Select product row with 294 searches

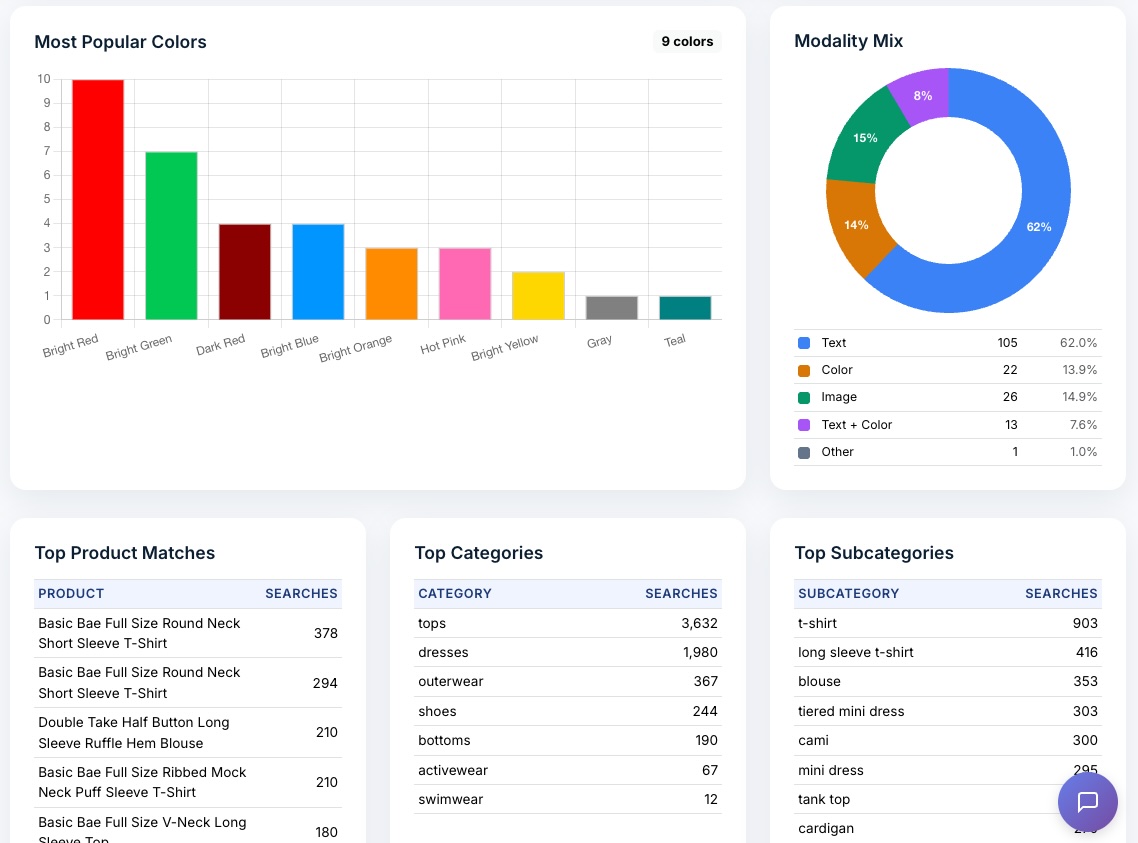click(188, 683)
